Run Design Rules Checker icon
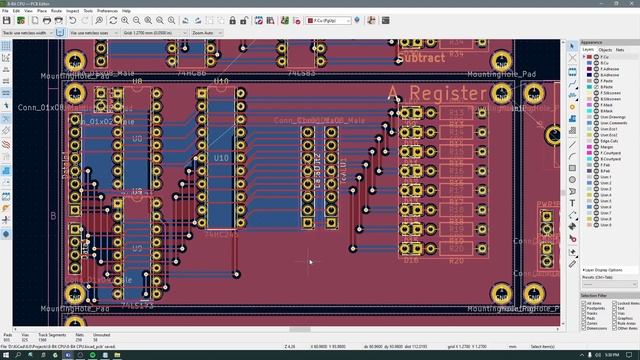This screenshot has width=640, height=360. [x=297, y=20]
